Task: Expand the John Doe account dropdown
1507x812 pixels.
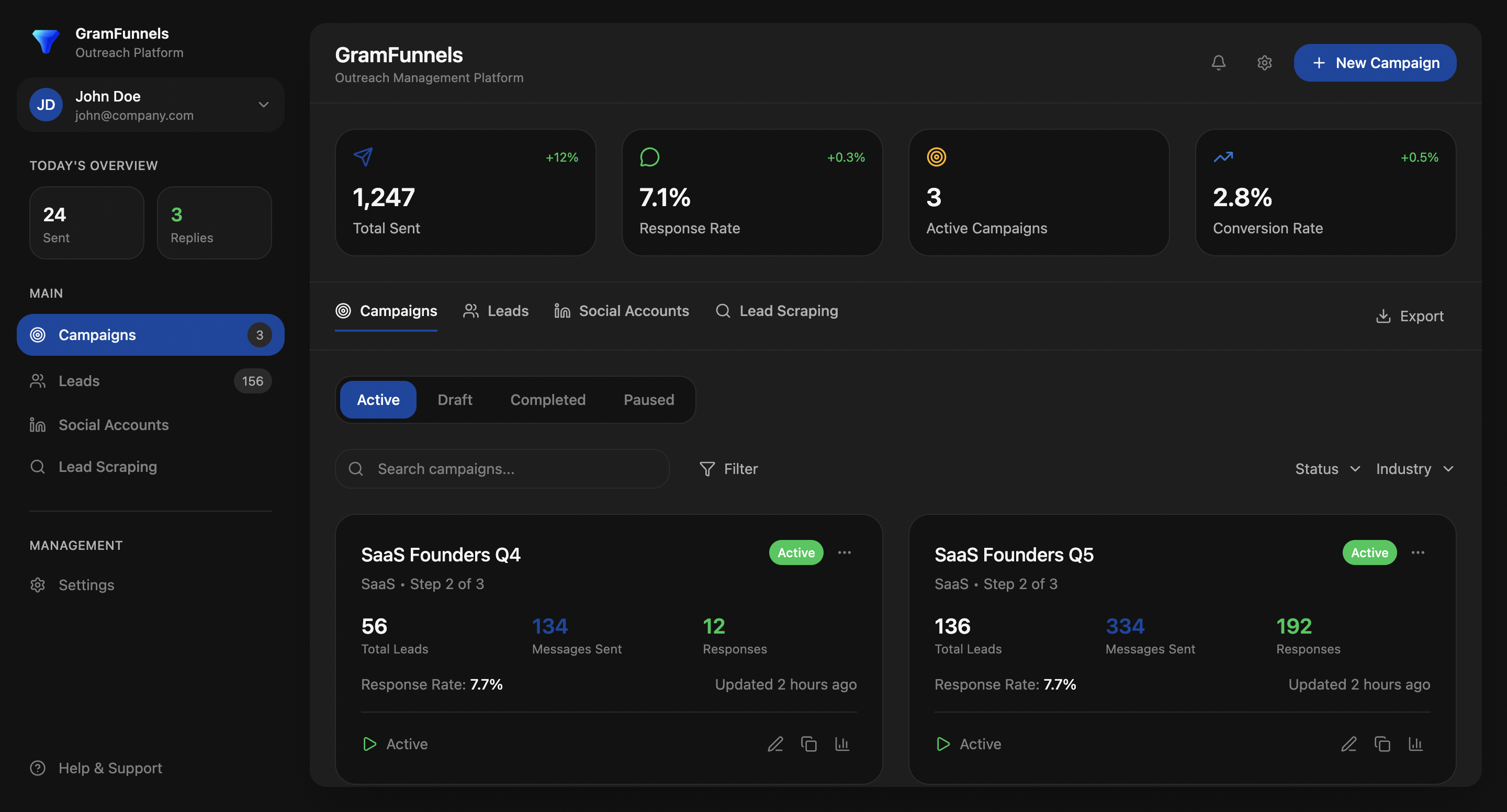Action: [263, 105]
